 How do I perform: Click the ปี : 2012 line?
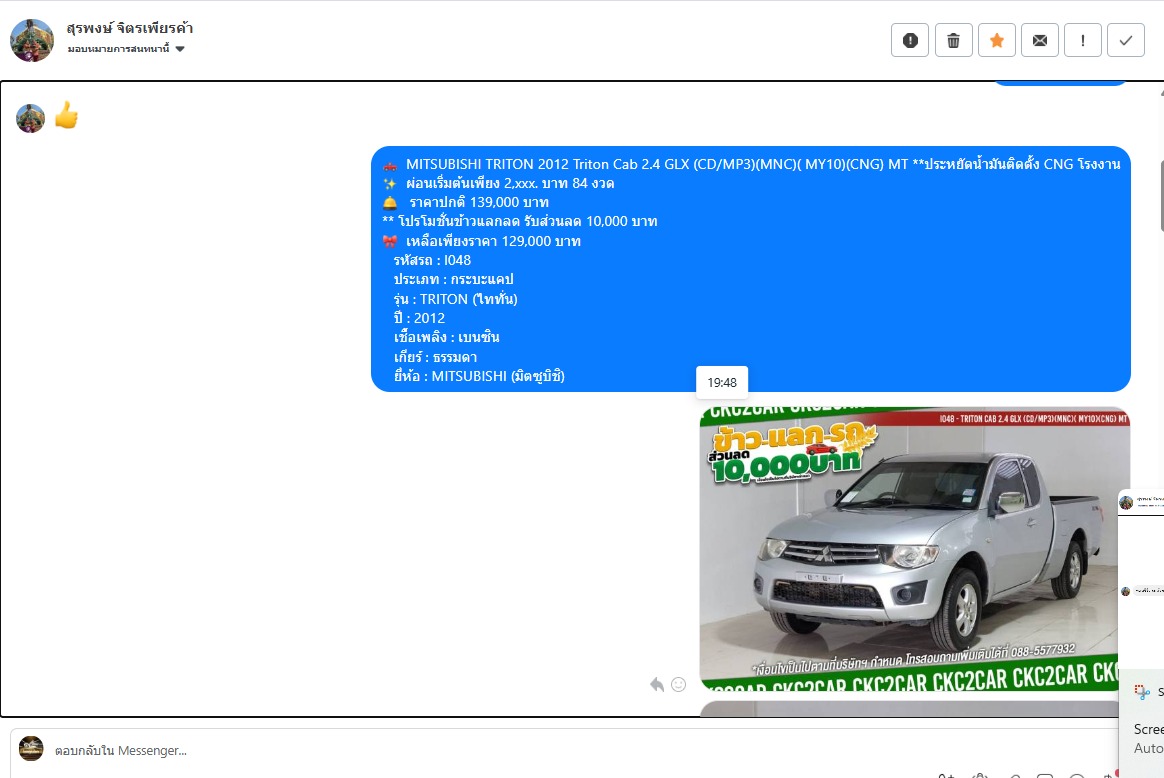[x=419, y=318]
